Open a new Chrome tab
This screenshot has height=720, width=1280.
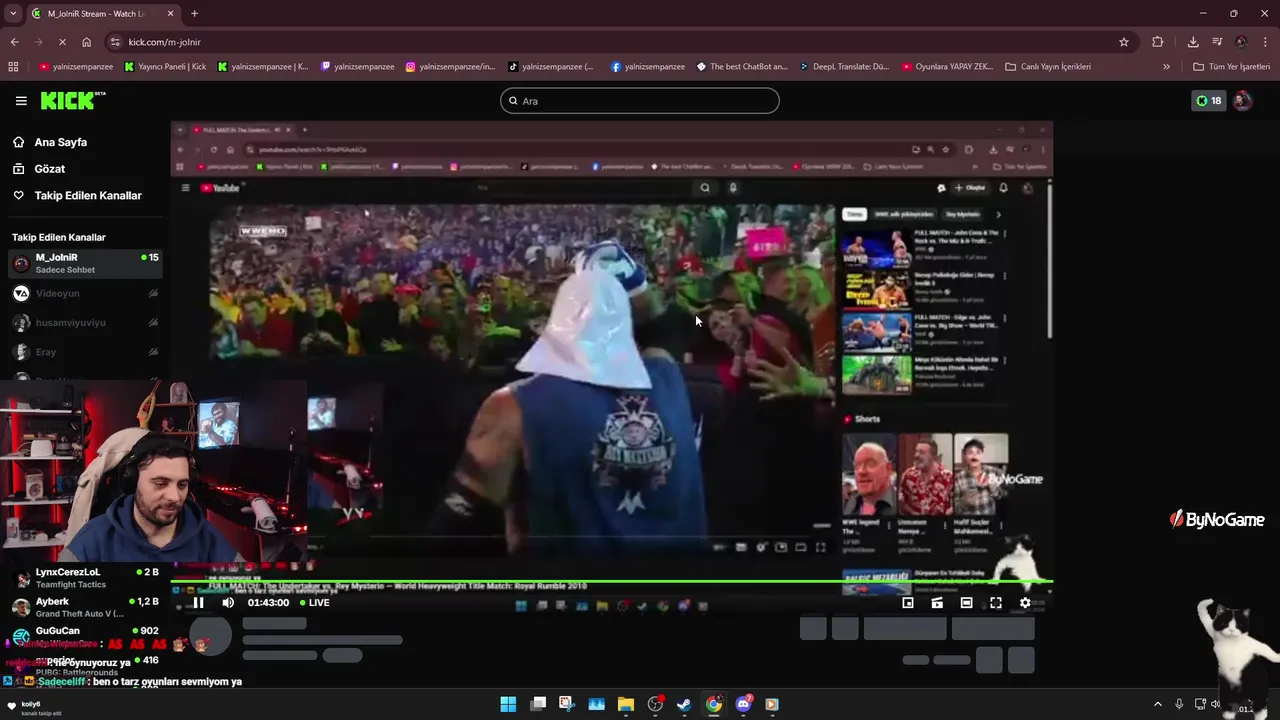(194, 14)
